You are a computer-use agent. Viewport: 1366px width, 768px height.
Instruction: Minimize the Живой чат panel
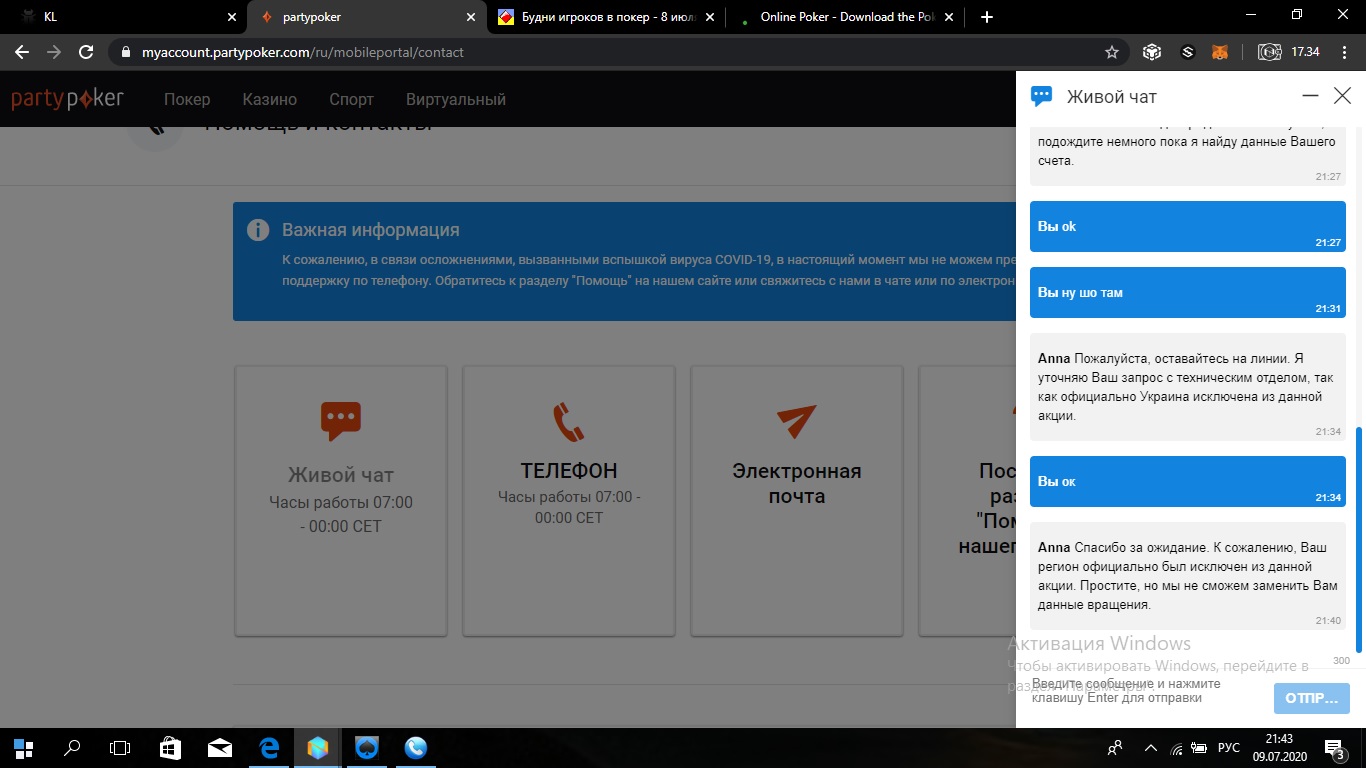point(1310,96)
